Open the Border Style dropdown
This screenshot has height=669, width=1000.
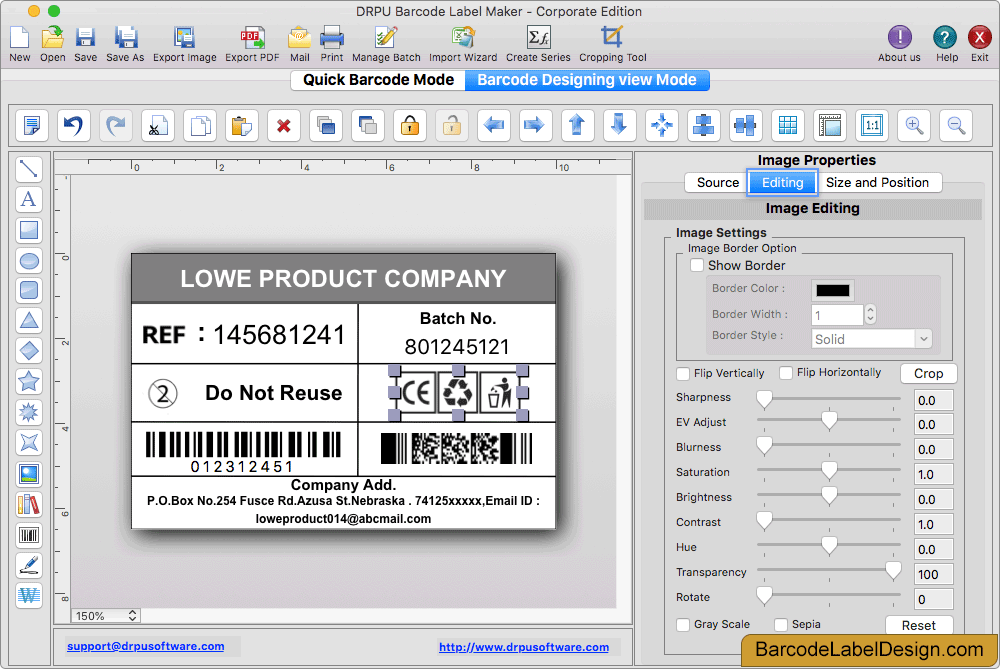click(x=871, y=339)
